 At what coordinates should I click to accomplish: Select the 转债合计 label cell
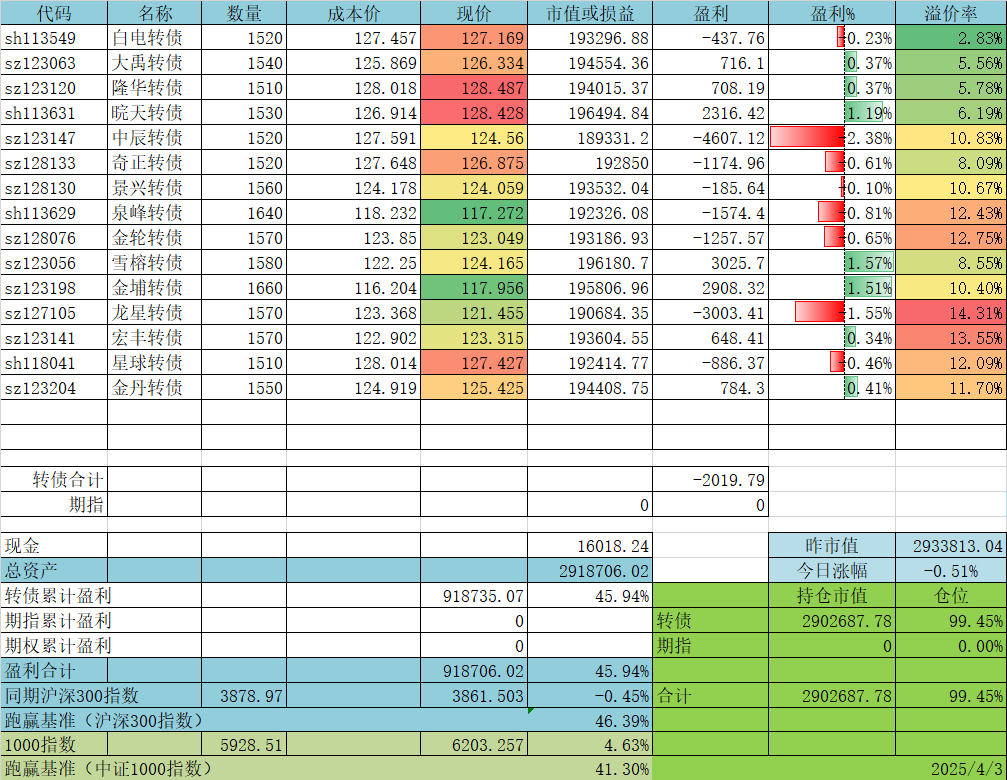54,480
